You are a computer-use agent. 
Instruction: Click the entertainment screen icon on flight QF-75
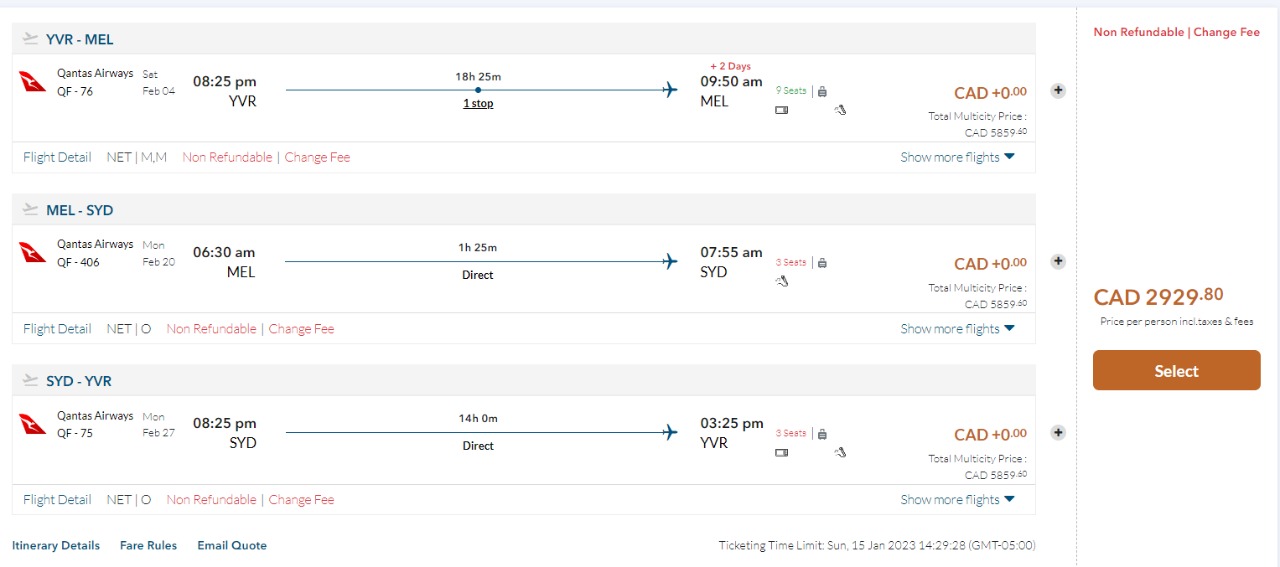[782, 452]
